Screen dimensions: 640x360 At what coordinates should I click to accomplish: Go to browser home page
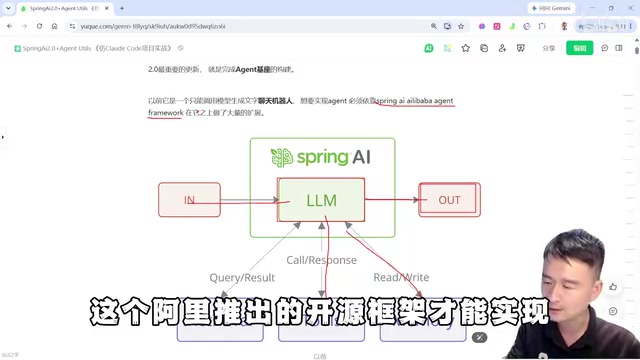tap(54, 26)
